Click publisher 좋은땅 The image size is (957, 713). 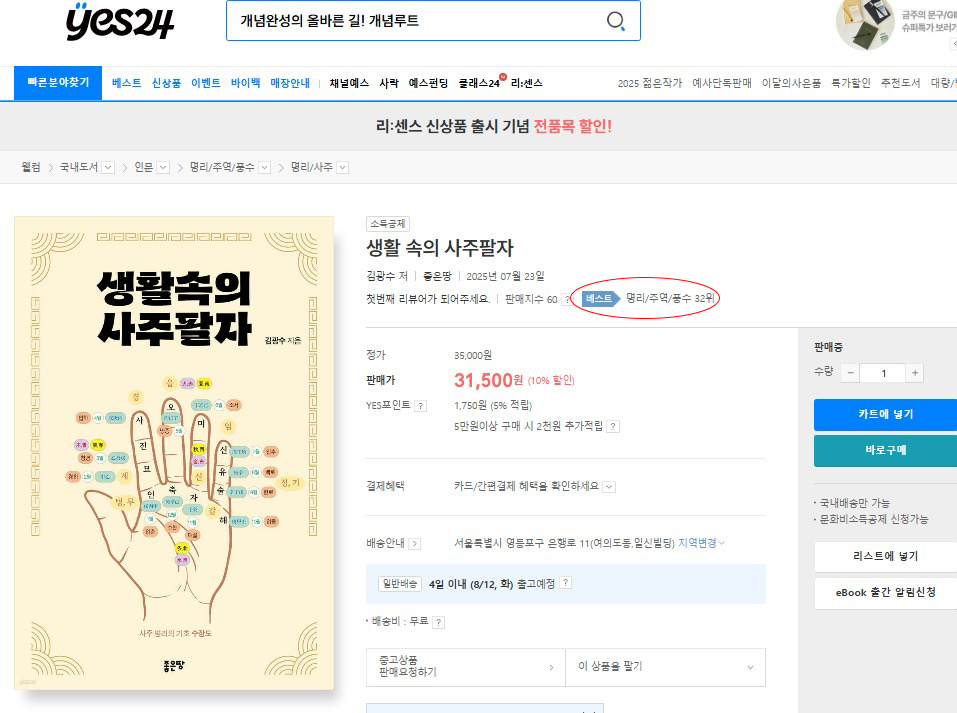pyautogui.click(x=437, y=276)
